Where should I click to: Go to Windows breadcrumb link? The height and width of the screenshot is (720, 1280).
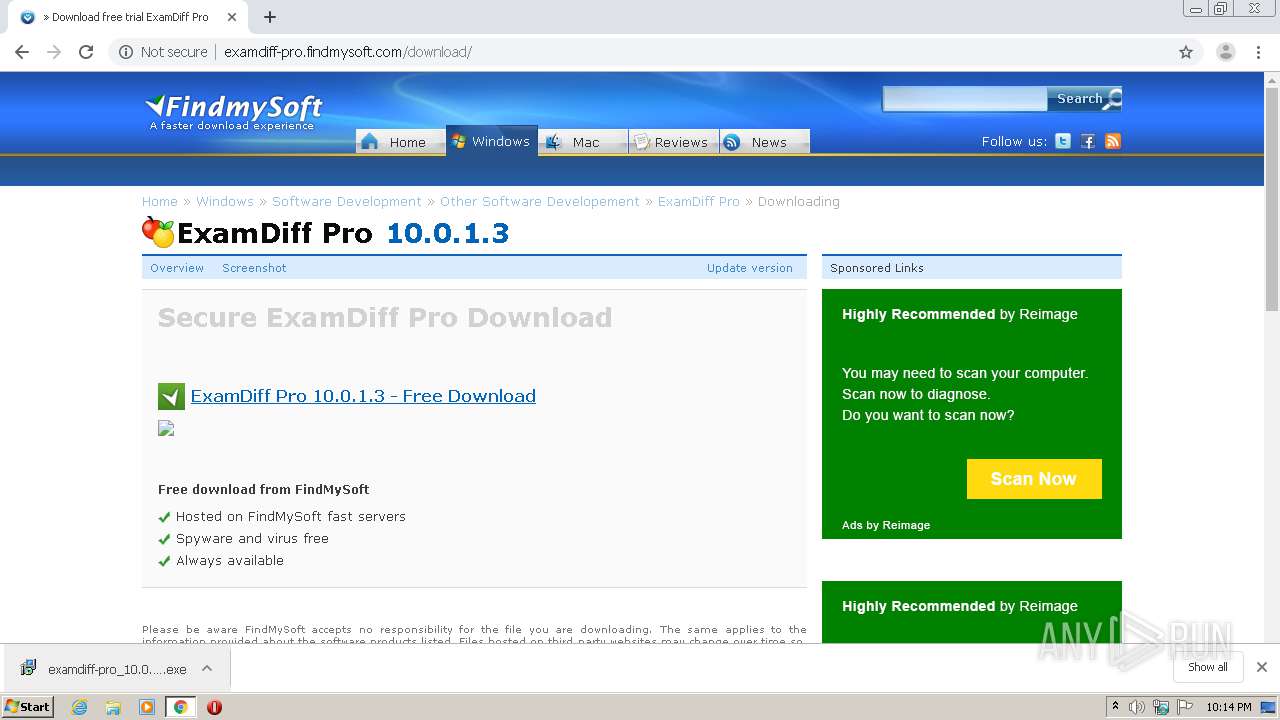pos(225,201)
